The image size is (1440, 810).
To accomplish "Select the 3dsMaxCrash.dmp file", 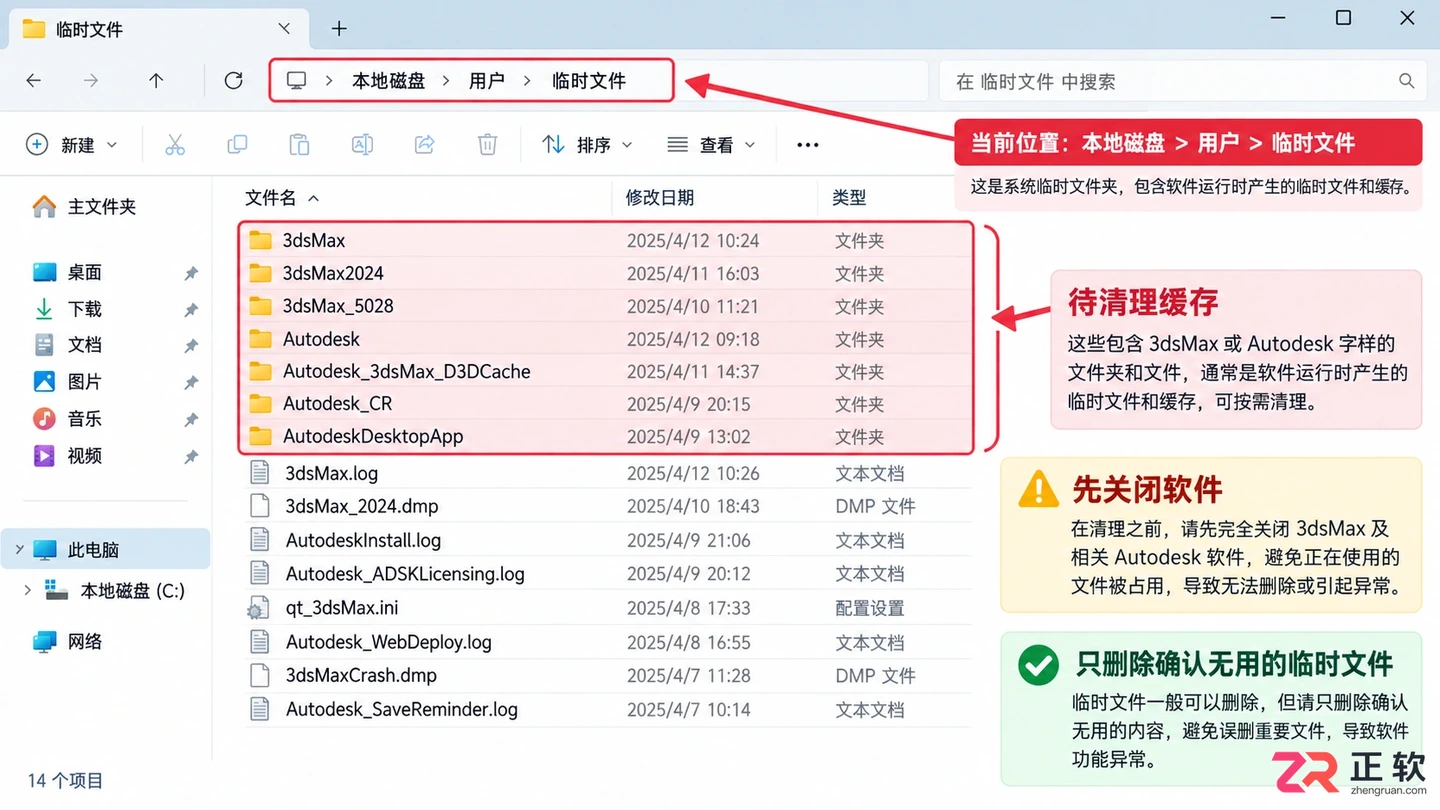I will pyautogui.click(x=607, y=675).
